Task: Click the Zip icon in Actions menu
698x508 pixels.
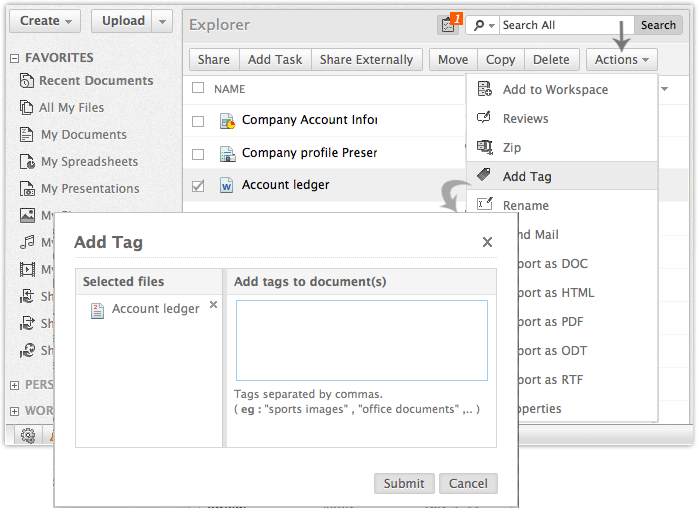Action: coord(485,147)
